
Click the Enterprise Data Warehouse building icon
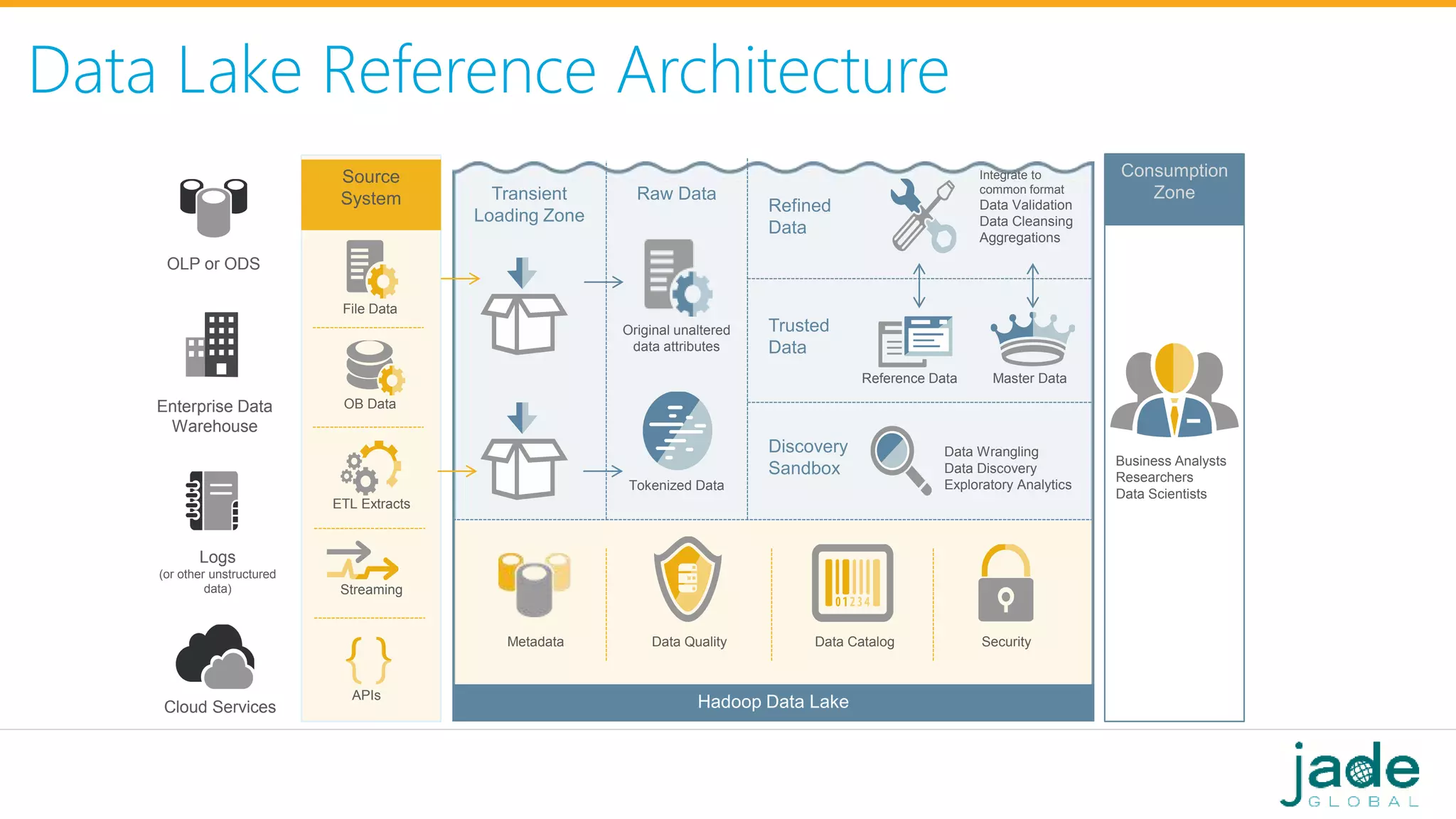[x=212, y=345]
